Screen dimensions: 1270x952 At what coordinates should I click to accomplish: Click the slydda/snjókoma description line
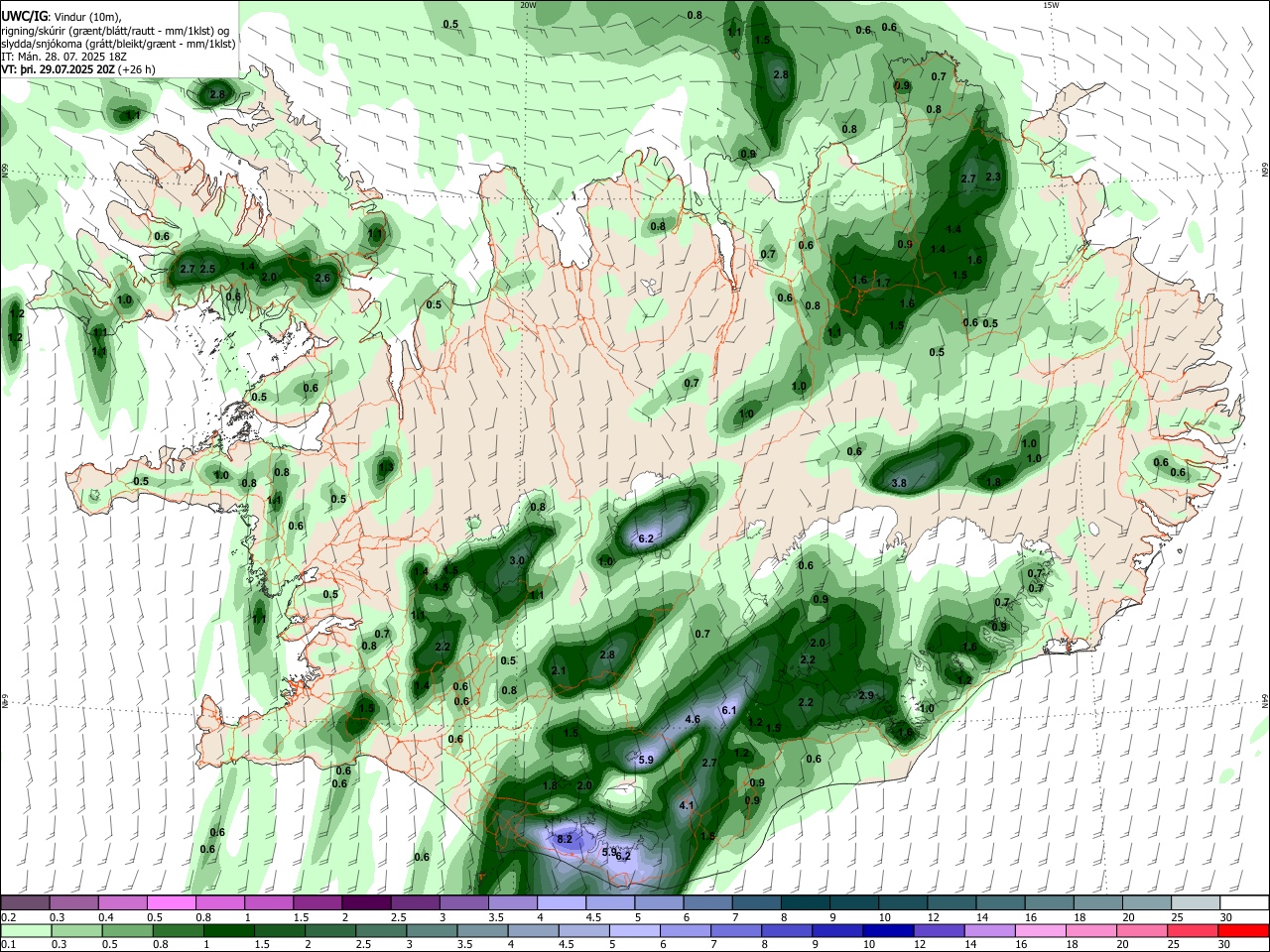(118, 44)
